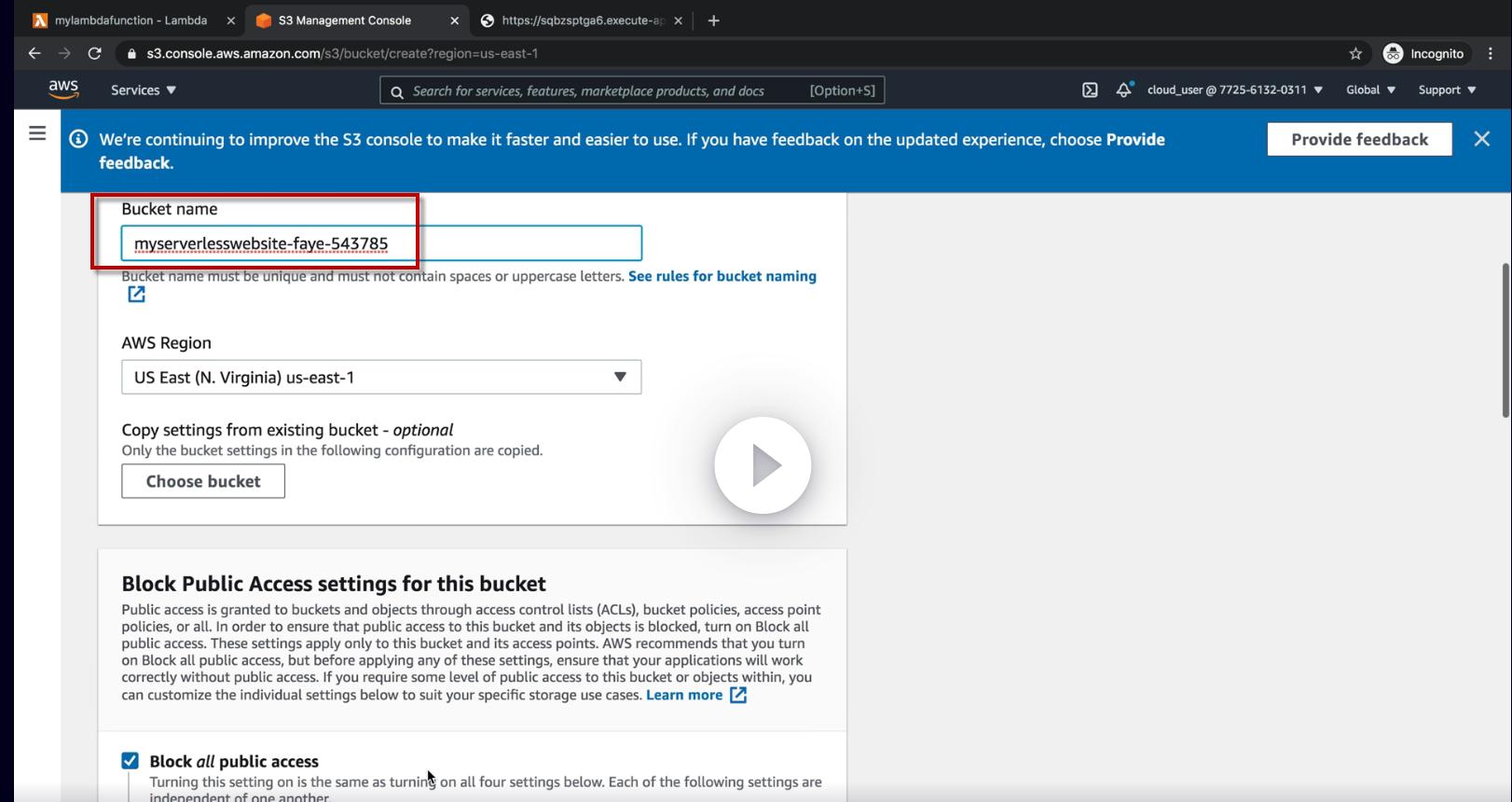Click the 'AWS Region' label

(x=167, y=342)
